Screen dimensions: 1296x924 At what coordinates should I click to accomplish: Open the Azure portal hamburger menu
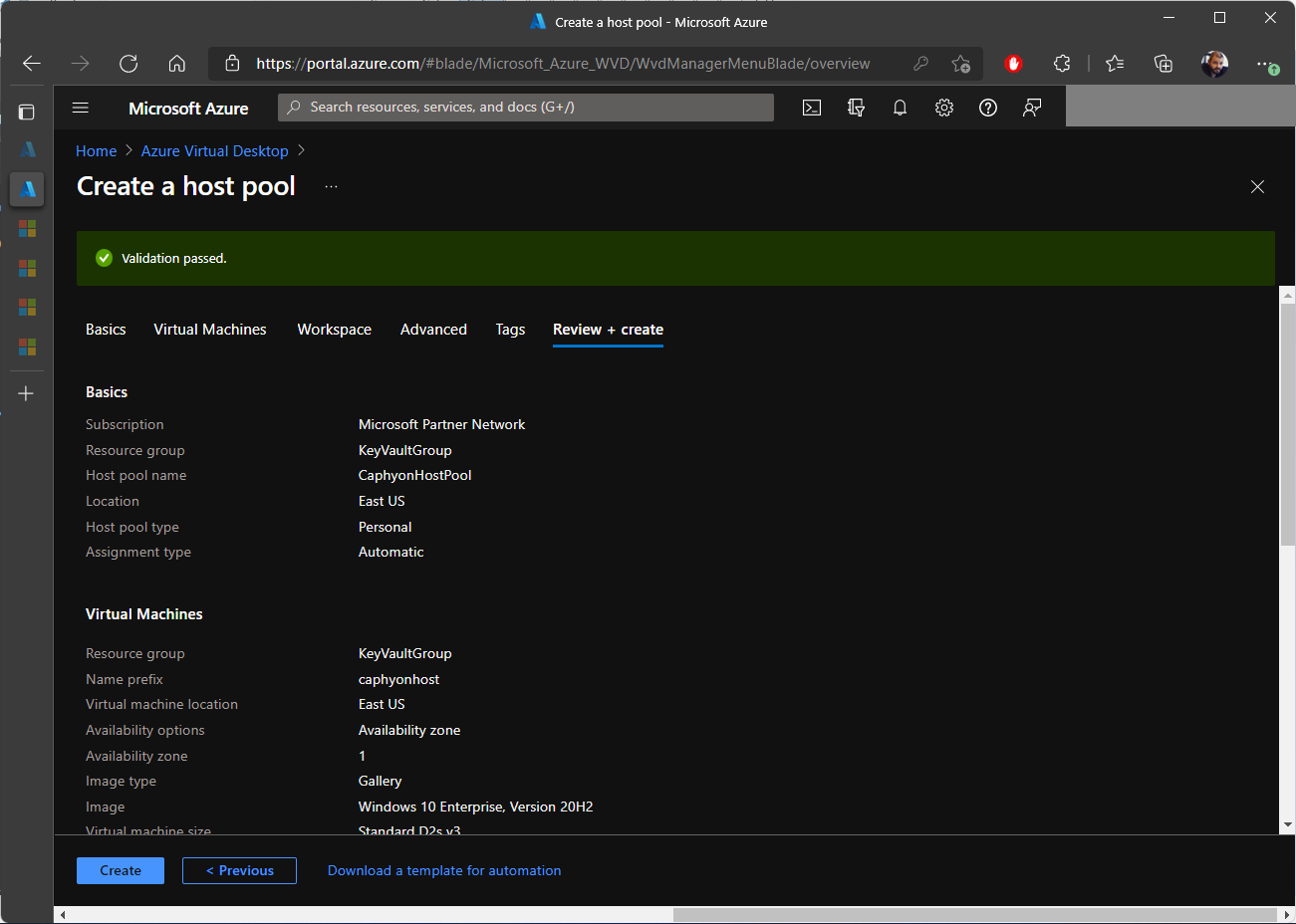81,108
